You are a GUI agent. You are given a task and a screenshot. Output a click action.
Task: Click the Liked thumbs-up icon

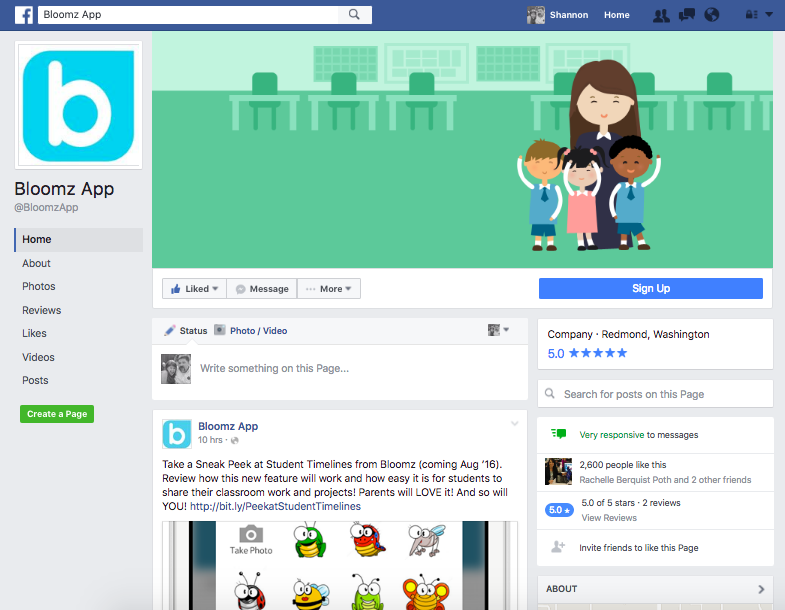click(x=175, y=288)
